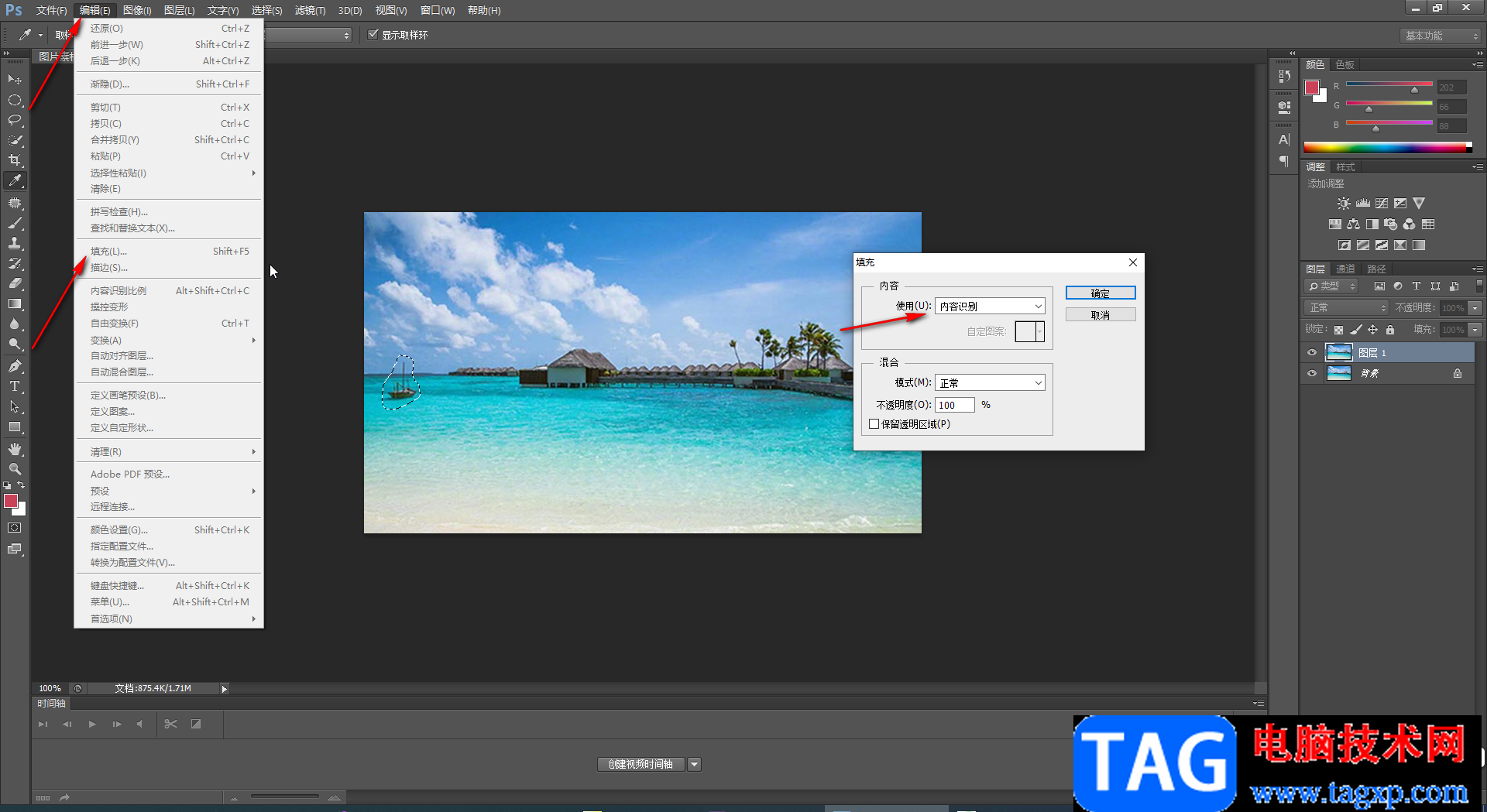Image resolution: width=1487 pixels, height=812 pixels.
Task: Select the Move tool
Action: 15,80
